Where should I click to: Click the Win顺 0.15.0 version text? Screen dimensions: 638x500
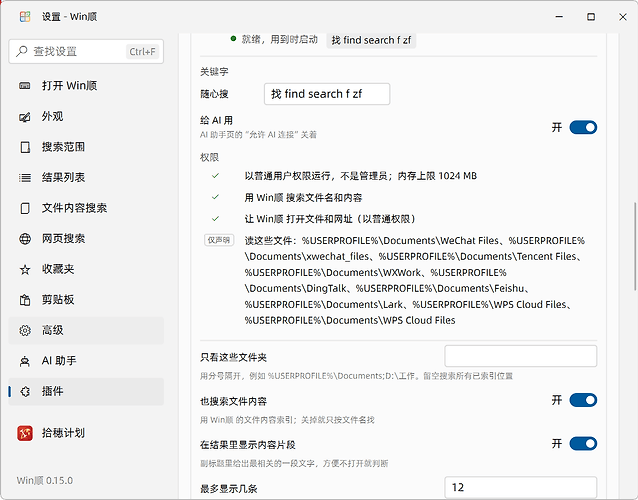(x=45, y=480)
